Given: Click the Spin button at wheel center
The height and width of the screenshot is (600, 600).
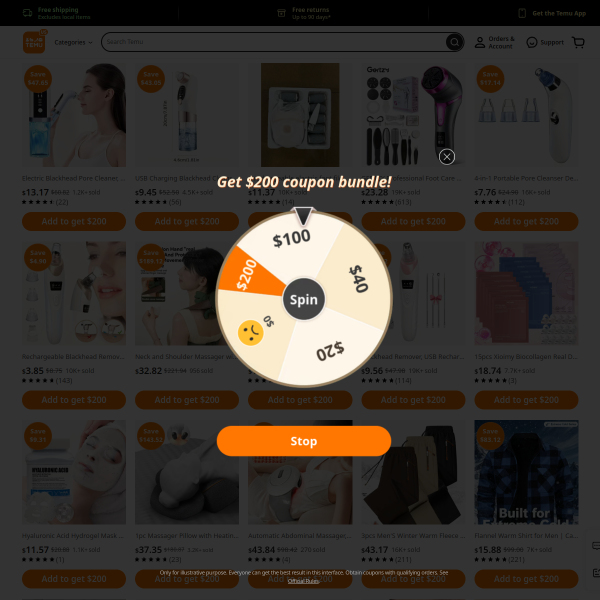Looking at the screenshot, I should (x=303, y=299).
